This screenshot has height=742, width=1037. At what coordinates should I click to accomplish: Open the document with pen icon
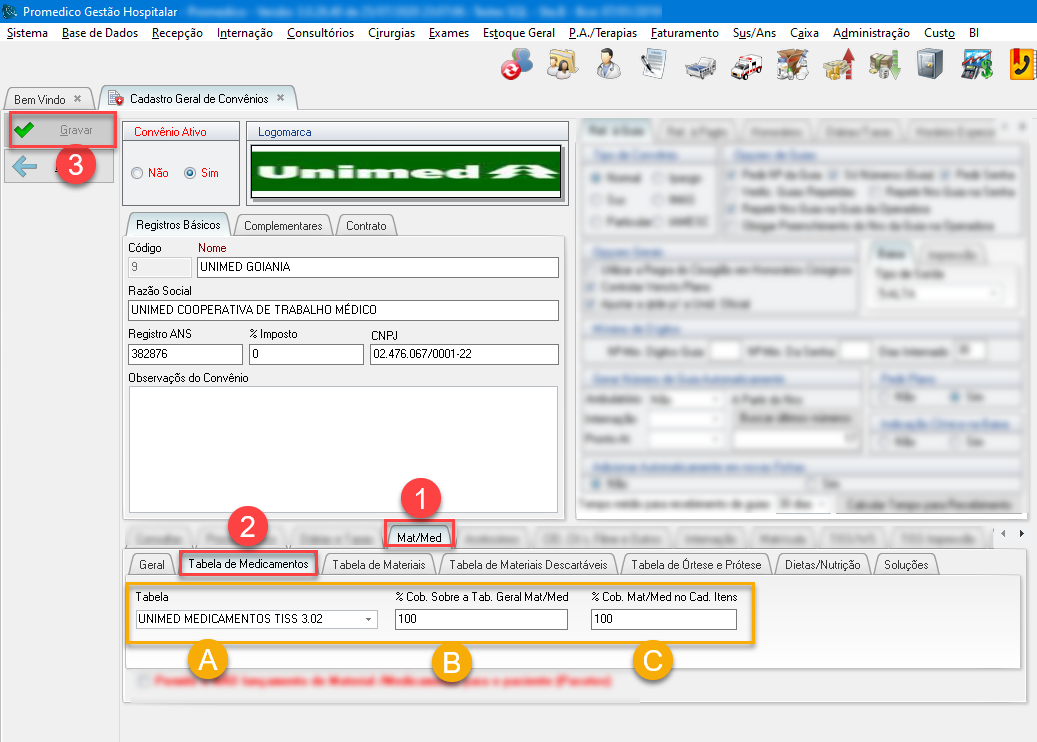pos(653,65)
